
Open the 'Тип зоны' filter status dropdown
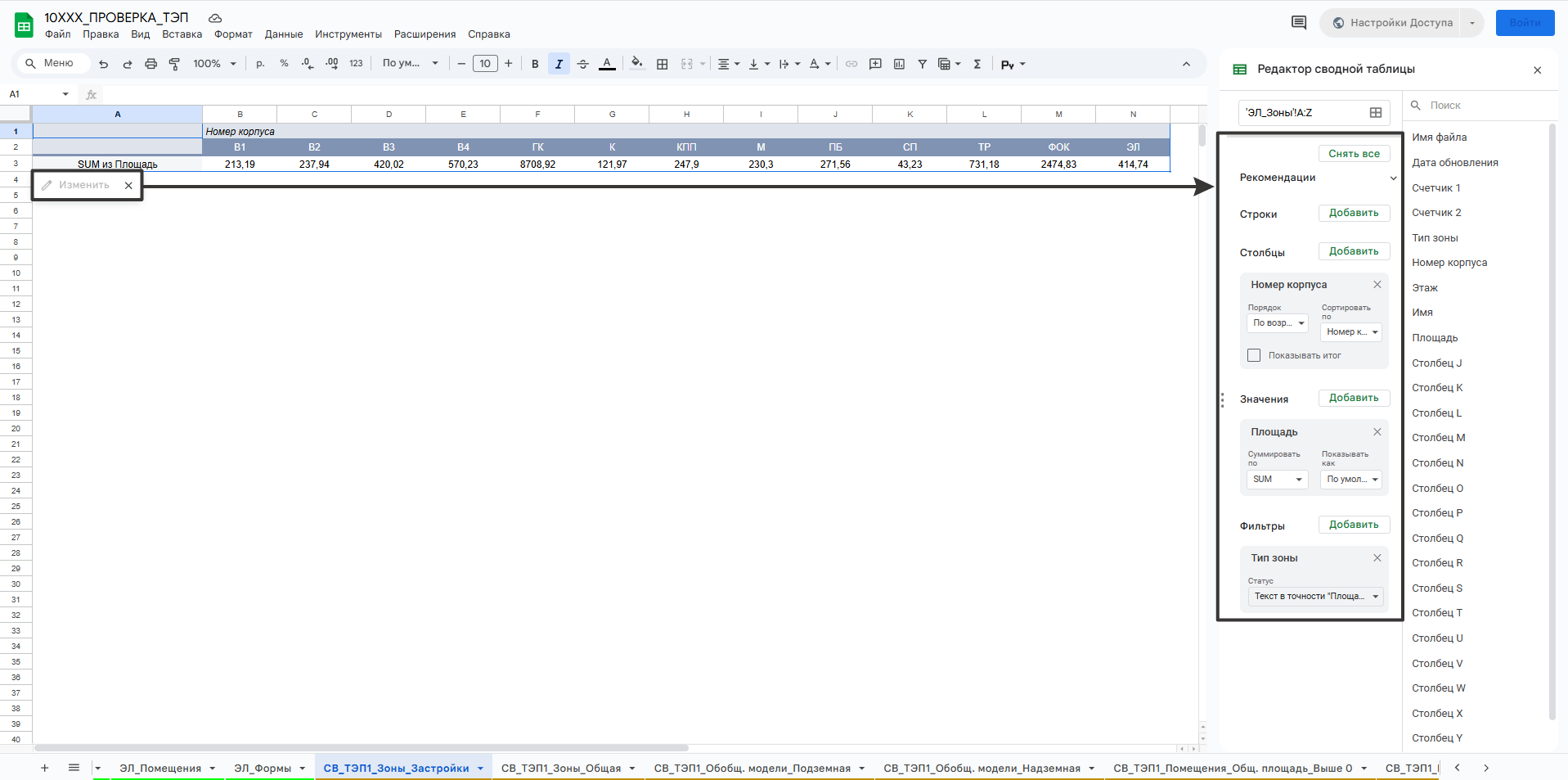[x=1315, y=597]
